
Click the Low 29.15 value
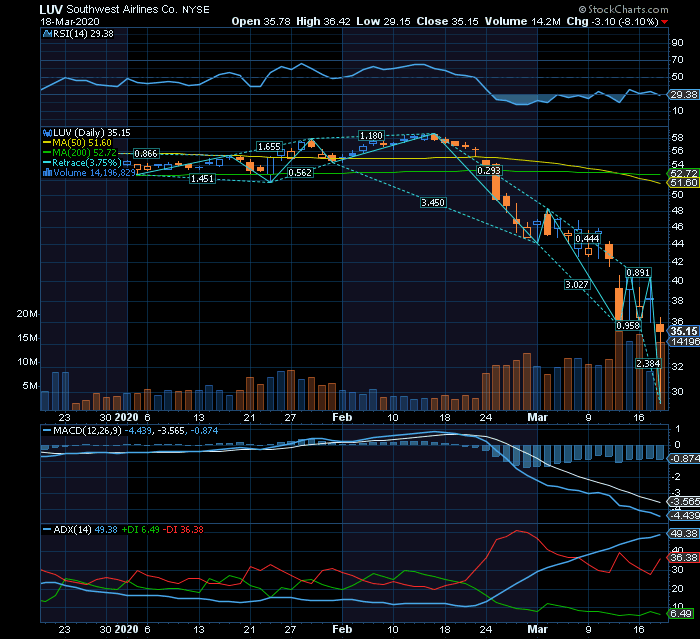coord(383,21)
